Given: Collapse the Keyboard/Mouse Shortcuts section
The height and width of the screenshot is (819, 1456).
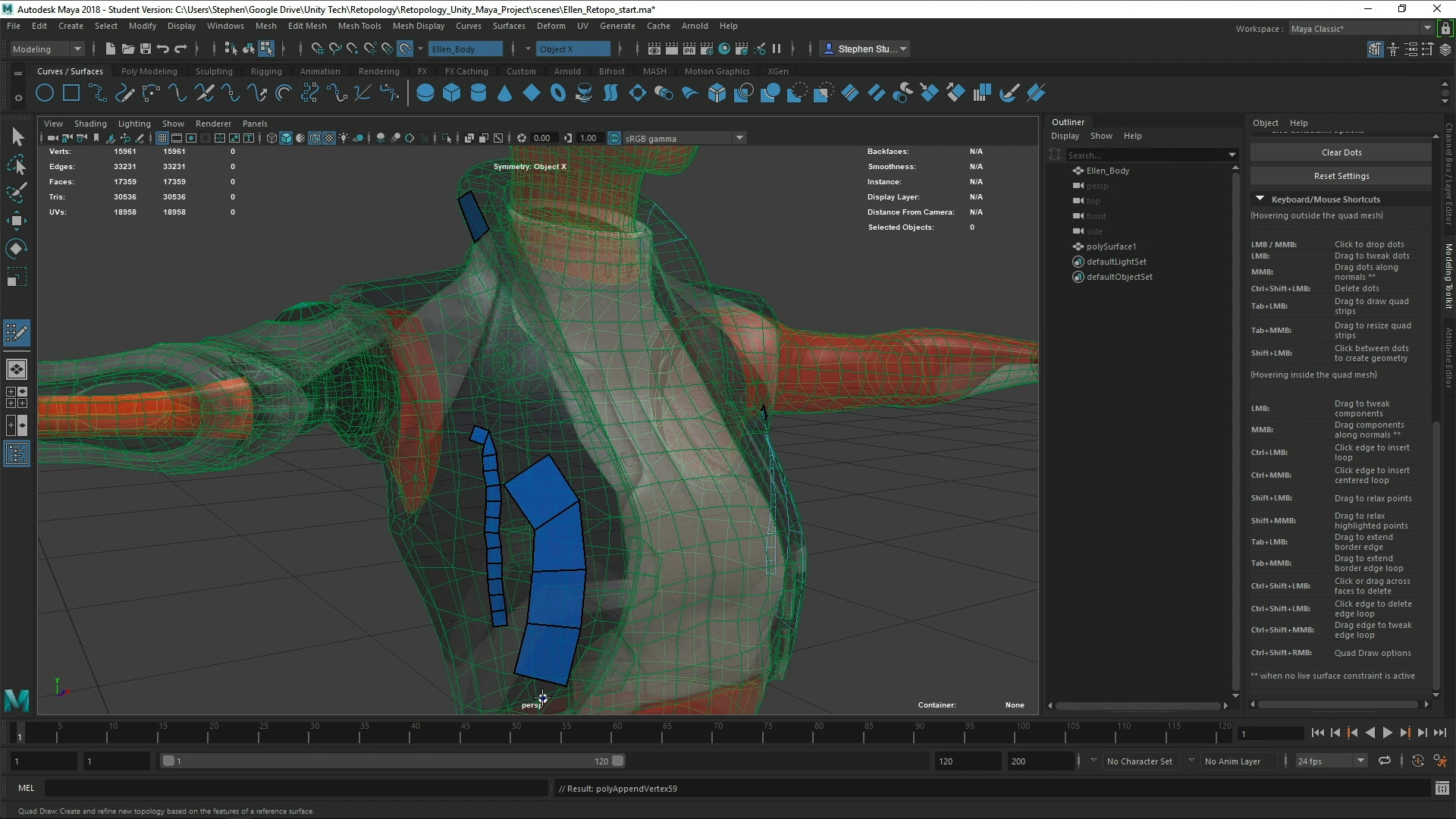Looking at the screenshot, I should click(1260, 198).
